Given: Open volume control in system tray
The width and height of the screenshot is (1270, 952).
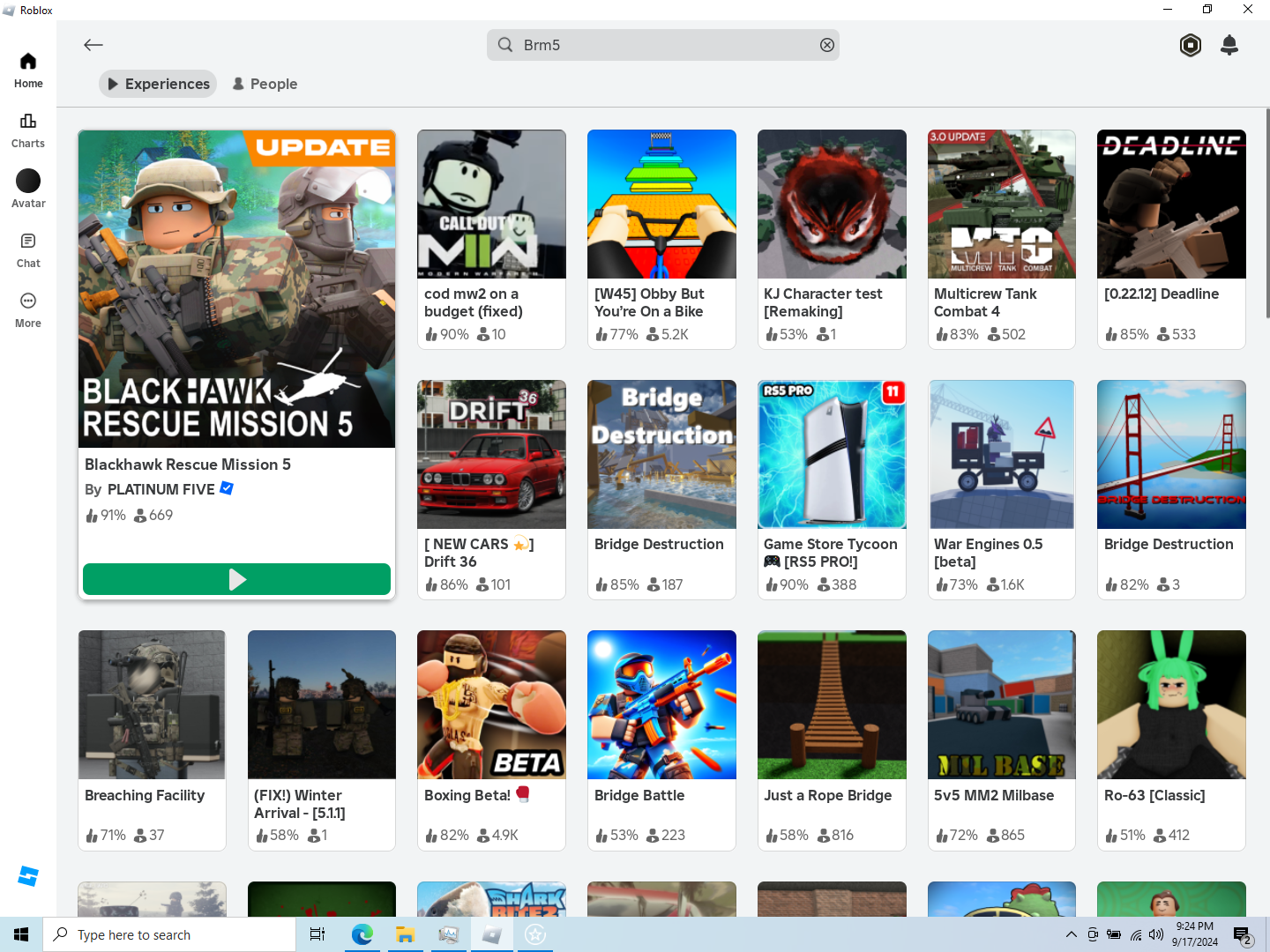Looking at the screenshot, I should (x=1156, y=934).
